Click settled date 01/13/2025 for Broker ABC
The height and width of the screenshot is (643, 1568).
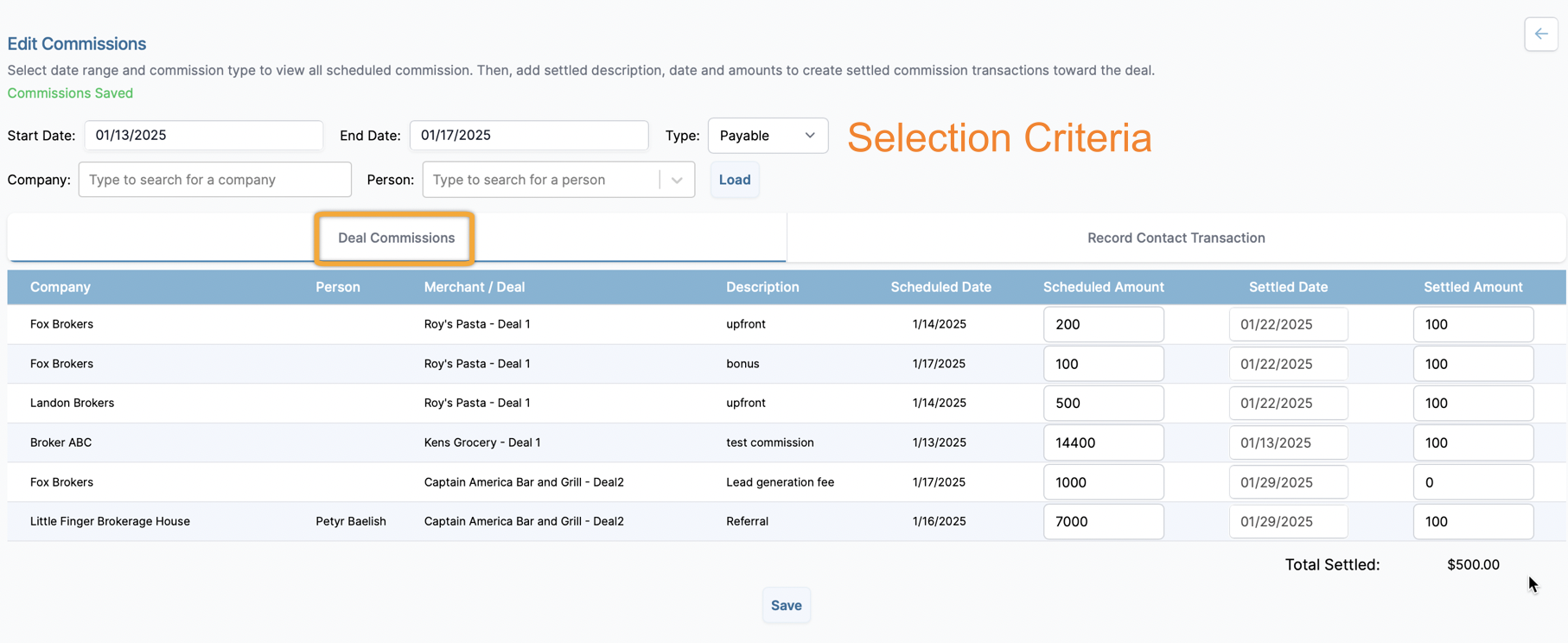(1288, 442)
